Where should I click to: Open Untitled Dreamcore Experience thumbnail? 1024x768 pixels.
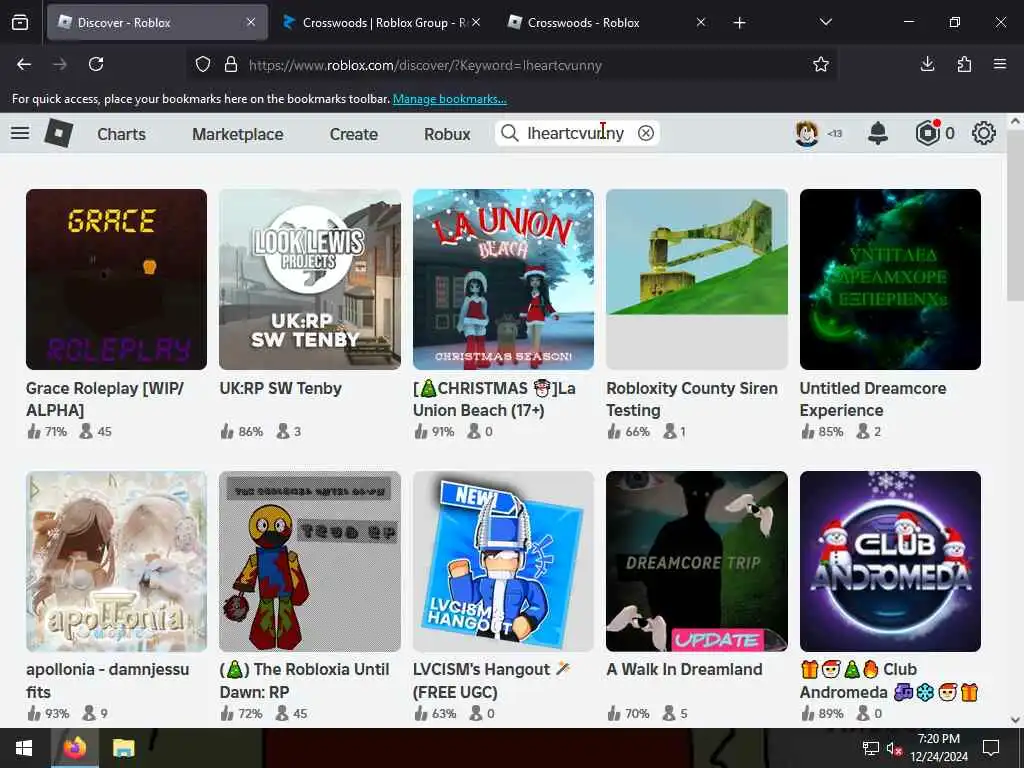(890, 280)
